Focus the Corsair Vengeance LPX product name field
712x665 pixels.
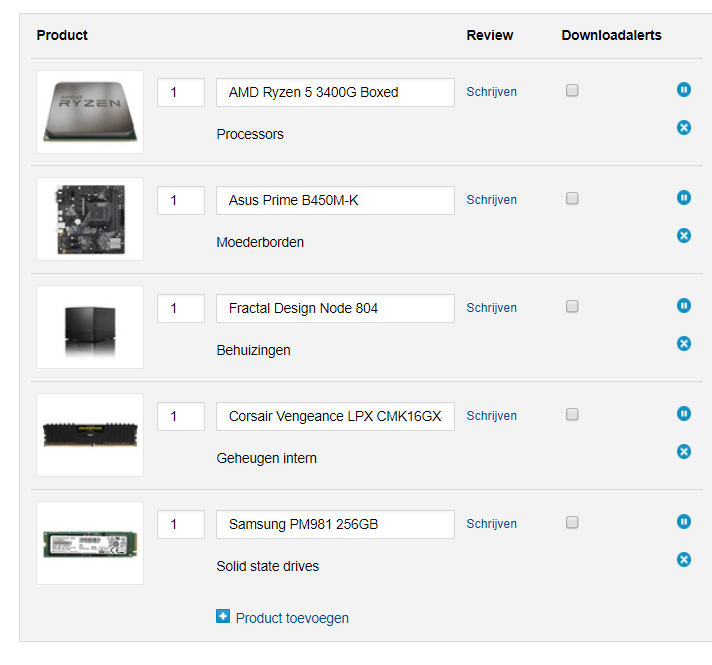(335, 416)
